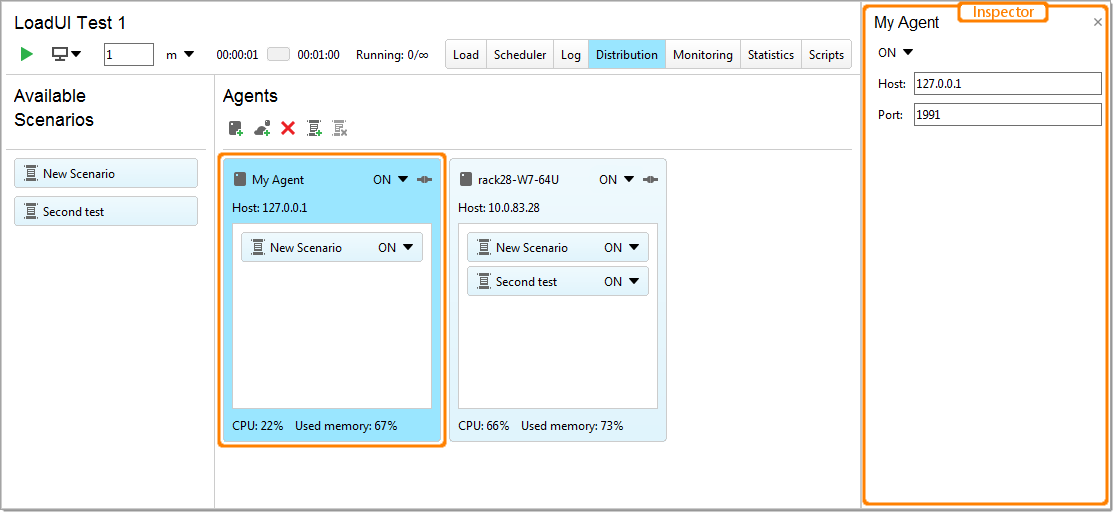Click the add agent icon

pos(236,128)
